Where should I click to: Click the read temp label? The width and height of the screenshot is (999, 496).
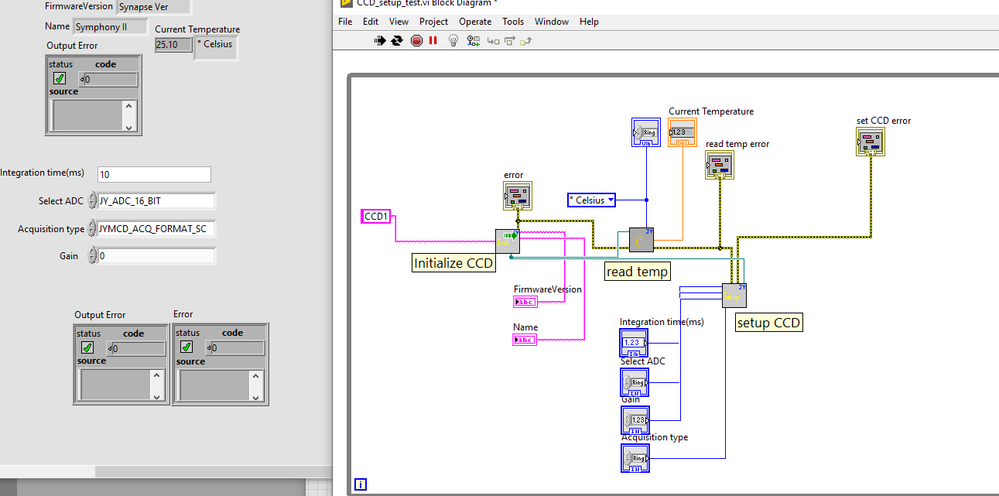637,272
